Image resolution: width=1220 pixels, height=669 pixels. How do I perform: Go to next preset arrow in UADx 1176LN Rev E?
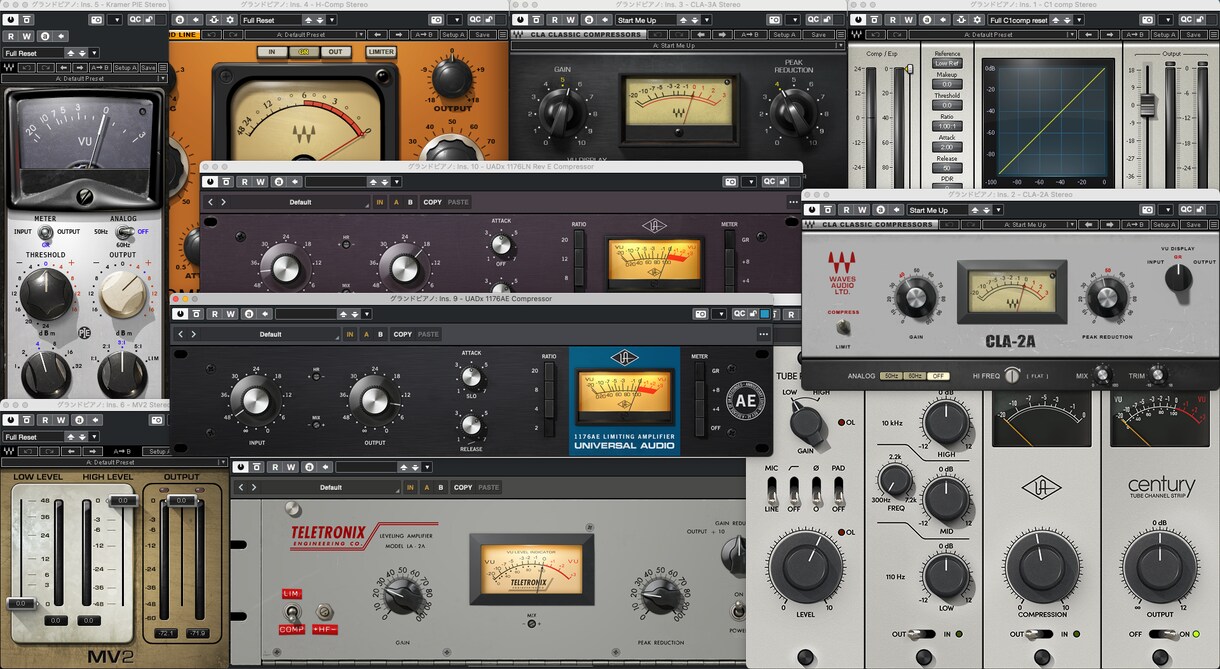[223, 202]
